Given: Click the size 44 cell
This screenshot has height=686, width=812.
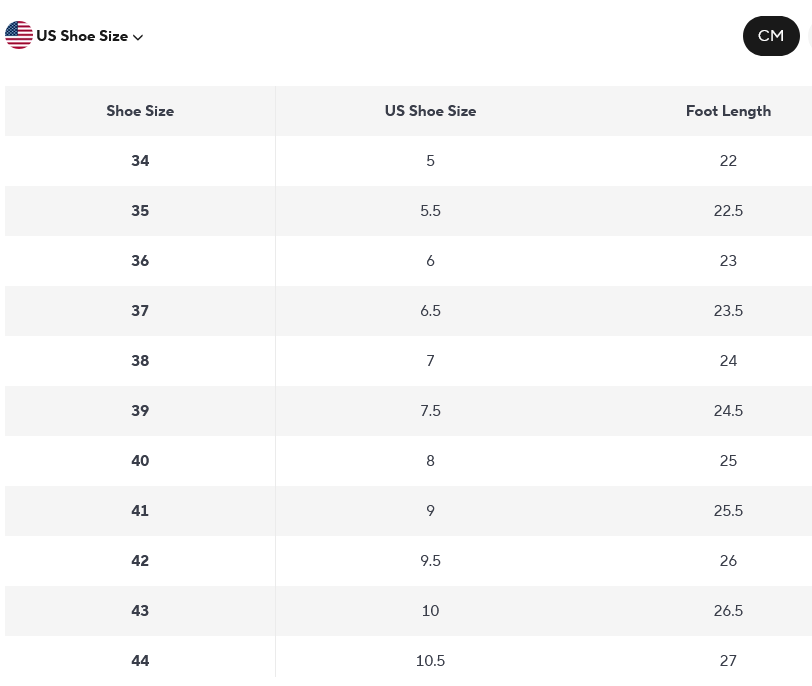Looking at the screenshot, I should click(x=140, y=661).
